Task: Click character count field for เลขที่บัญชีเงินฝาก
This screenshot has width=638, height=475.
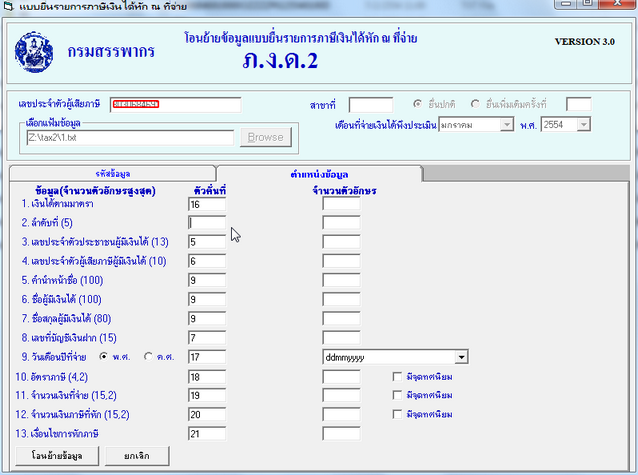Action: 341,337
